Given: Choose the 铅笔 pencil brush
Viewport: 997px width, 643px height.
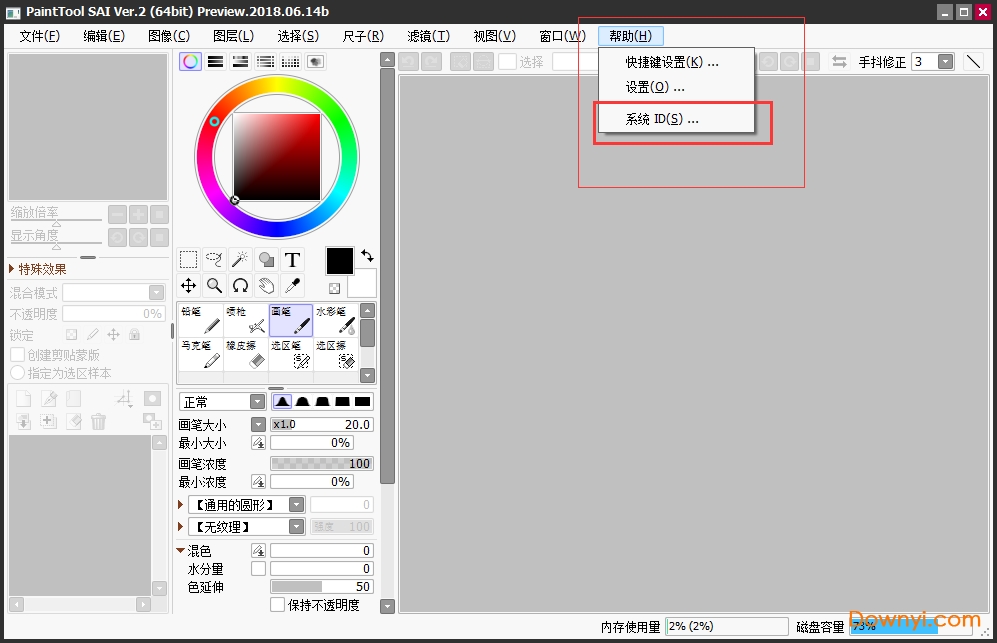Looking at the screenshot, I should pyautogui.click(x=200, y=320).
